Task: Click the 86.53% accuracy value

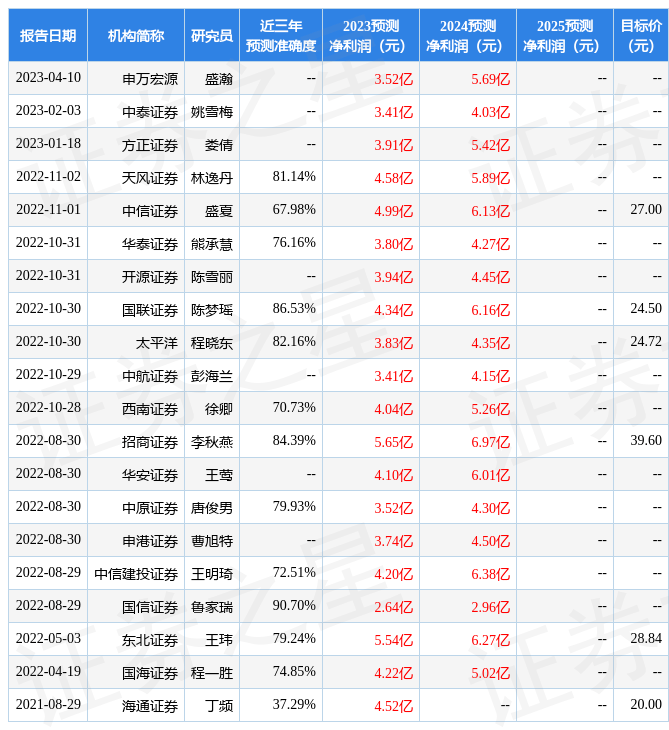Action: [x=294, y=309]
